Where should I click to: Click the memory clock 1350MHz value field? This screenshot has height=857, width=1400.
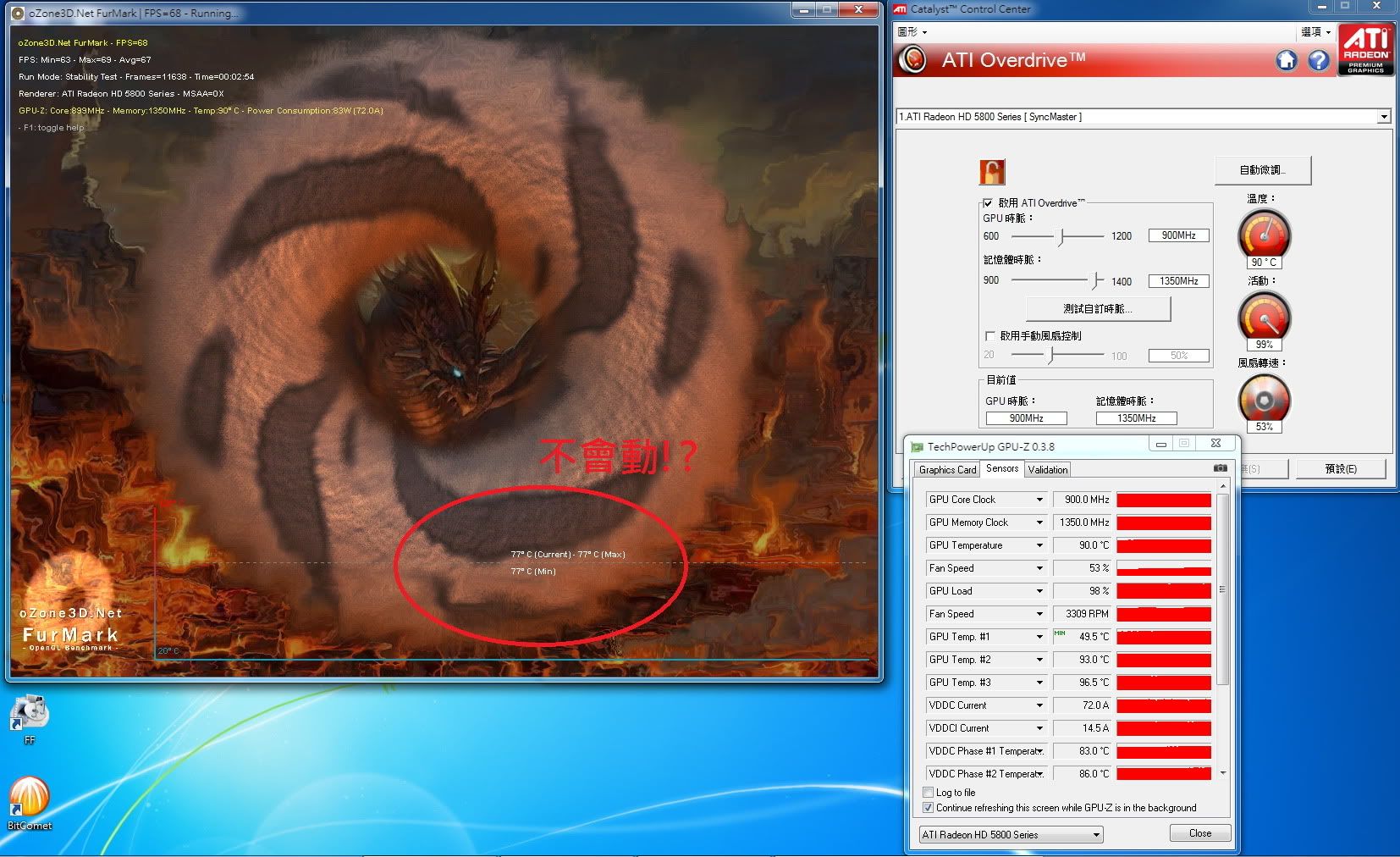(x=1178, y=281)
